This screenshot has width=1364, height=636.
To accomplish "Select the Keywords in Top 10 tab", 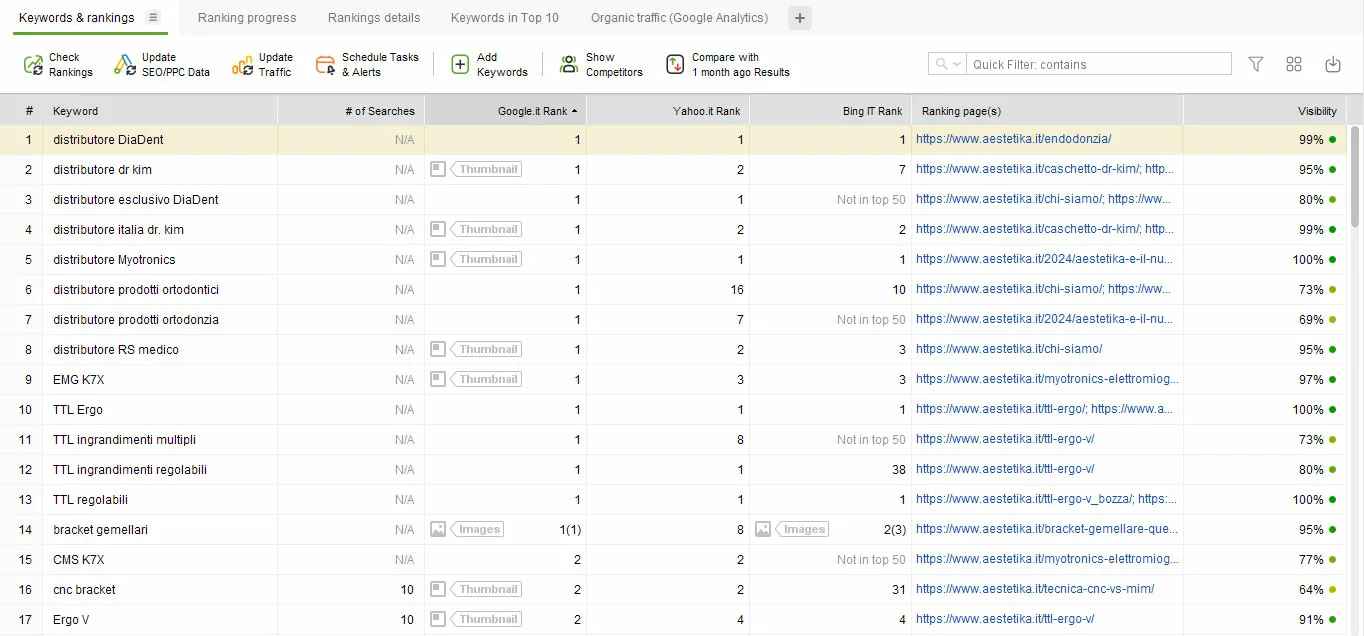I will 502,17.
